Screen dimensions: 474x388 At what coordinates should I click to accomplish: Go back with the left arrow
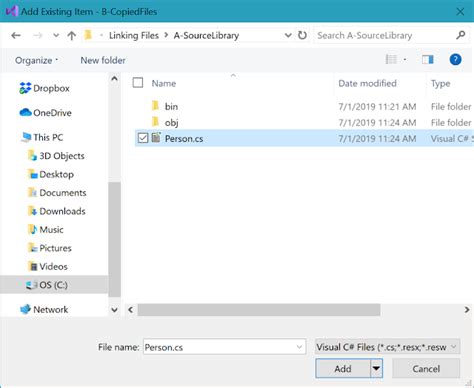(16, 35)
